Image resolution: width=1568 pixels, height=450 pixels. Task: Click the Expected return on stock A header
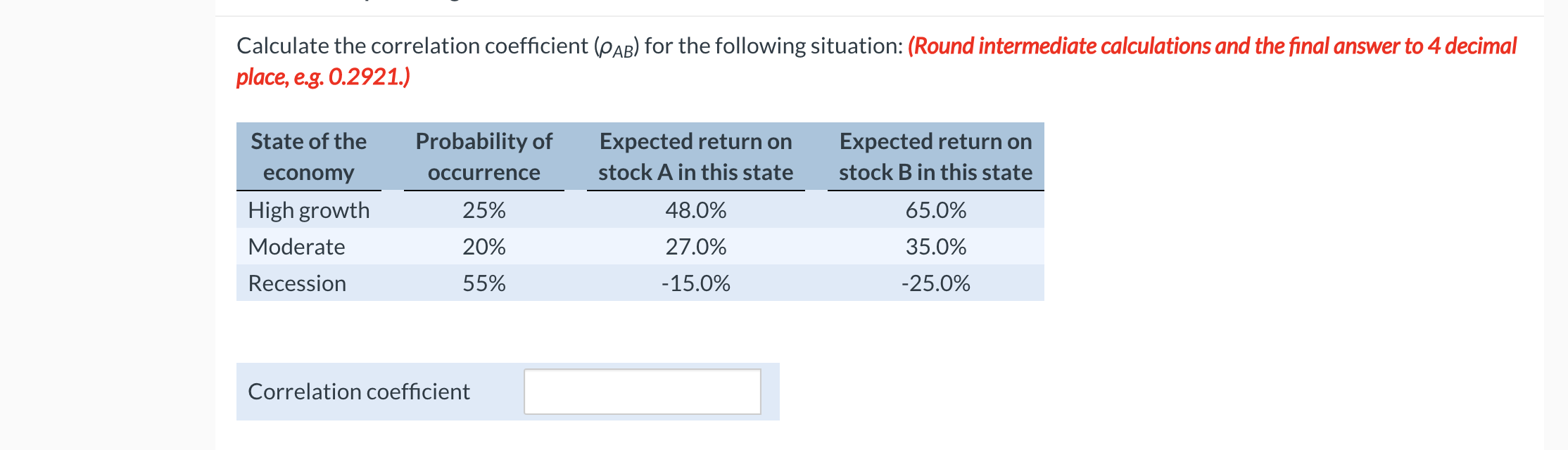(x=695, y=156)
